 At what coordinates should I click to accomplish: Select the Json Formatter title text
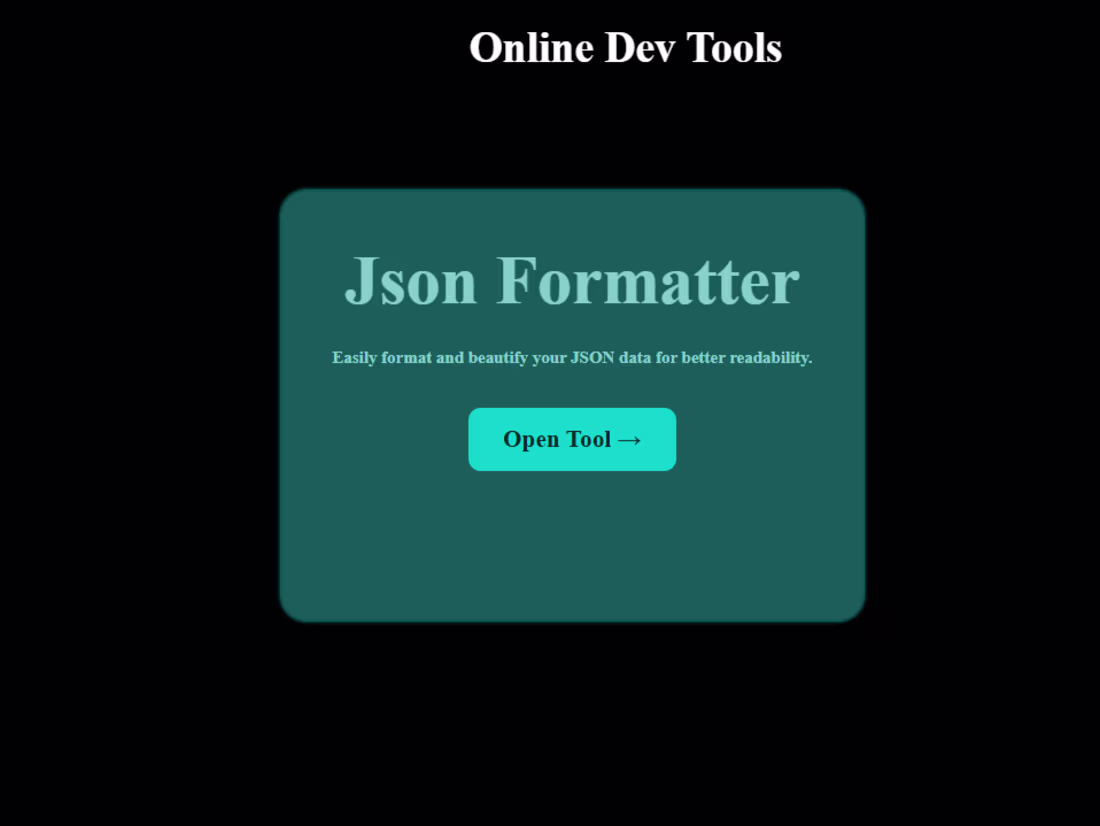[x=571, y=281]
